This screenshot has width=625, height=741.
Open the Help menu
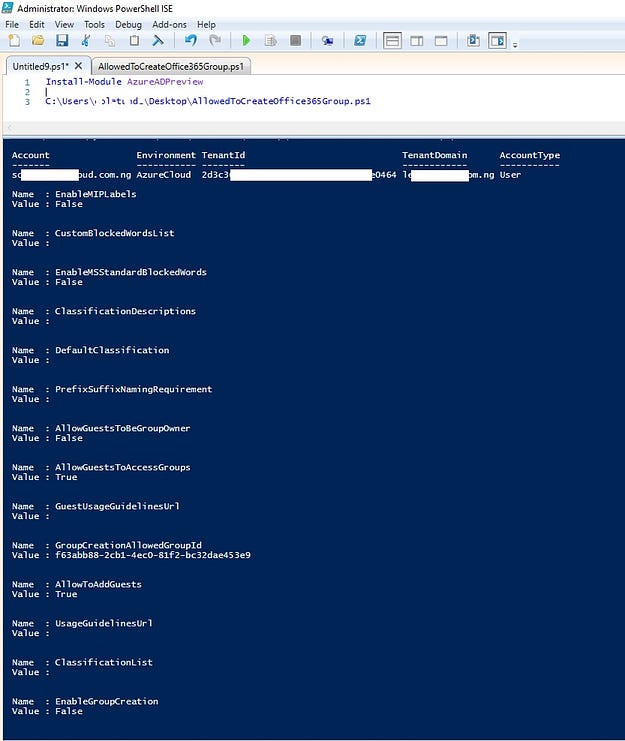pos(206,25)
